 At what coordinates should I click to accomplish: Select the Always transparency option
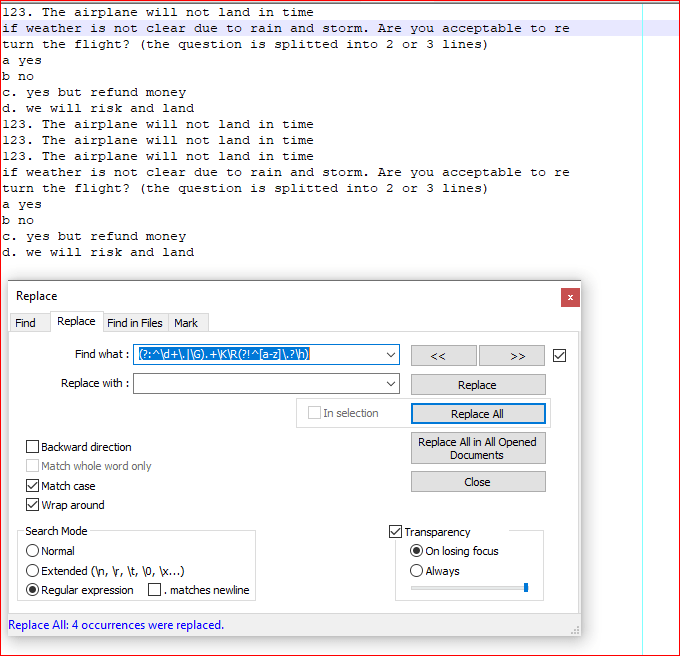click(416, 571)
